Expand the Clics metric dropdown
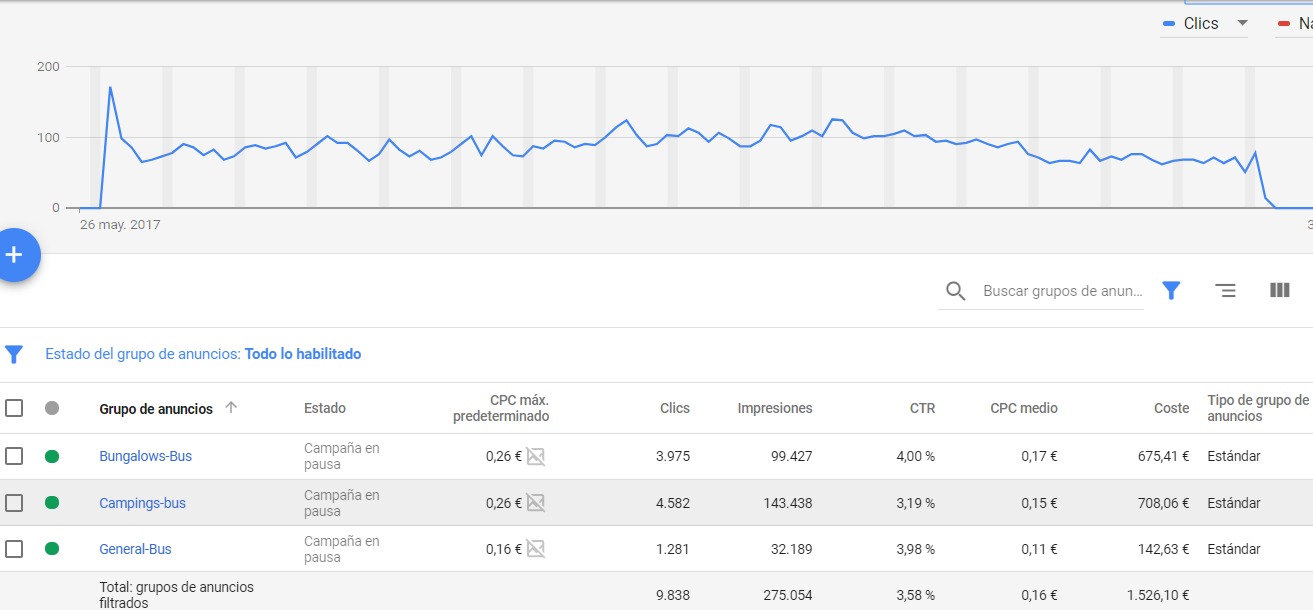 [x=1242, y=23]
